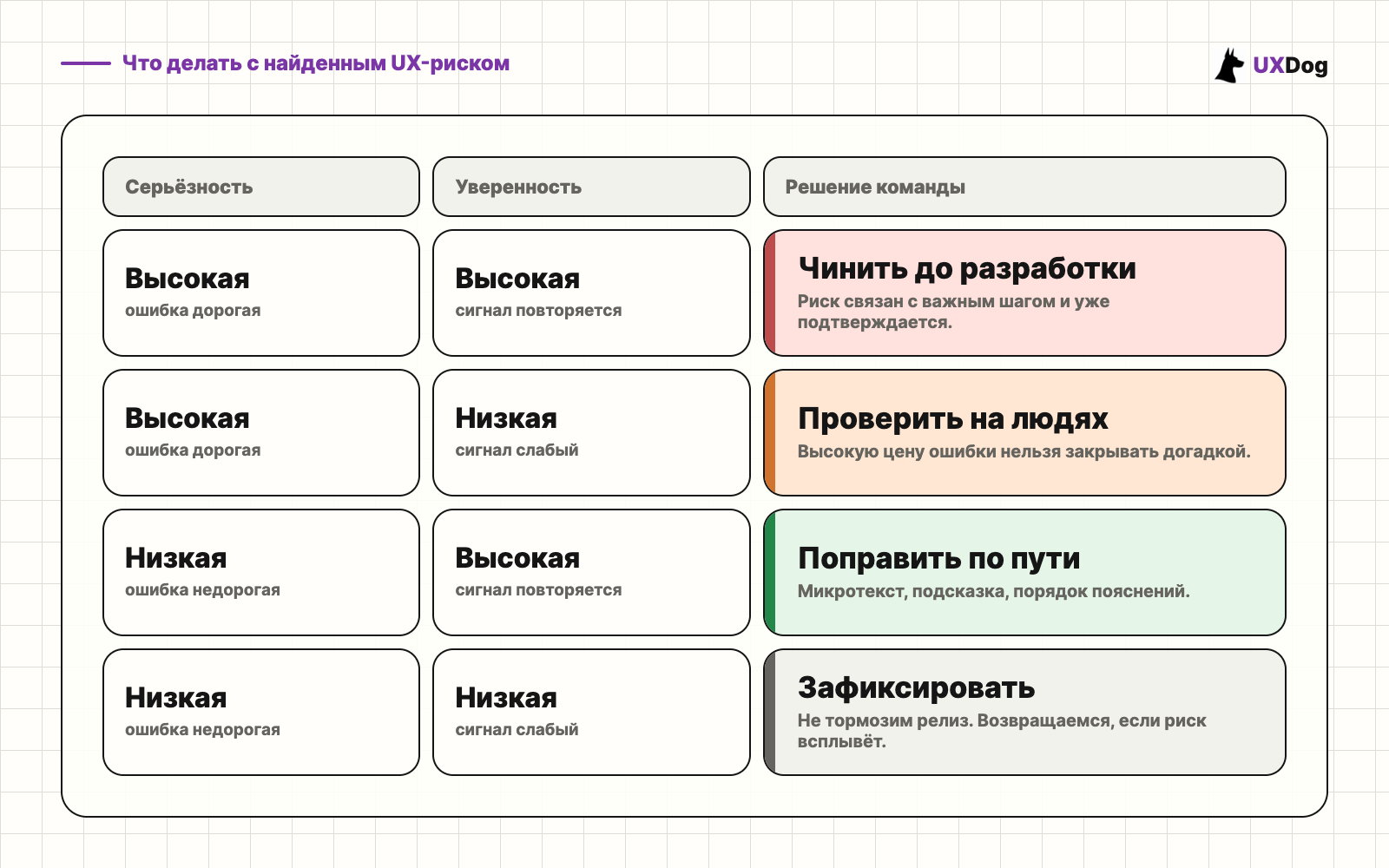
Task: Click the 'Поправить по пути' heading
Action: [939, 559]
